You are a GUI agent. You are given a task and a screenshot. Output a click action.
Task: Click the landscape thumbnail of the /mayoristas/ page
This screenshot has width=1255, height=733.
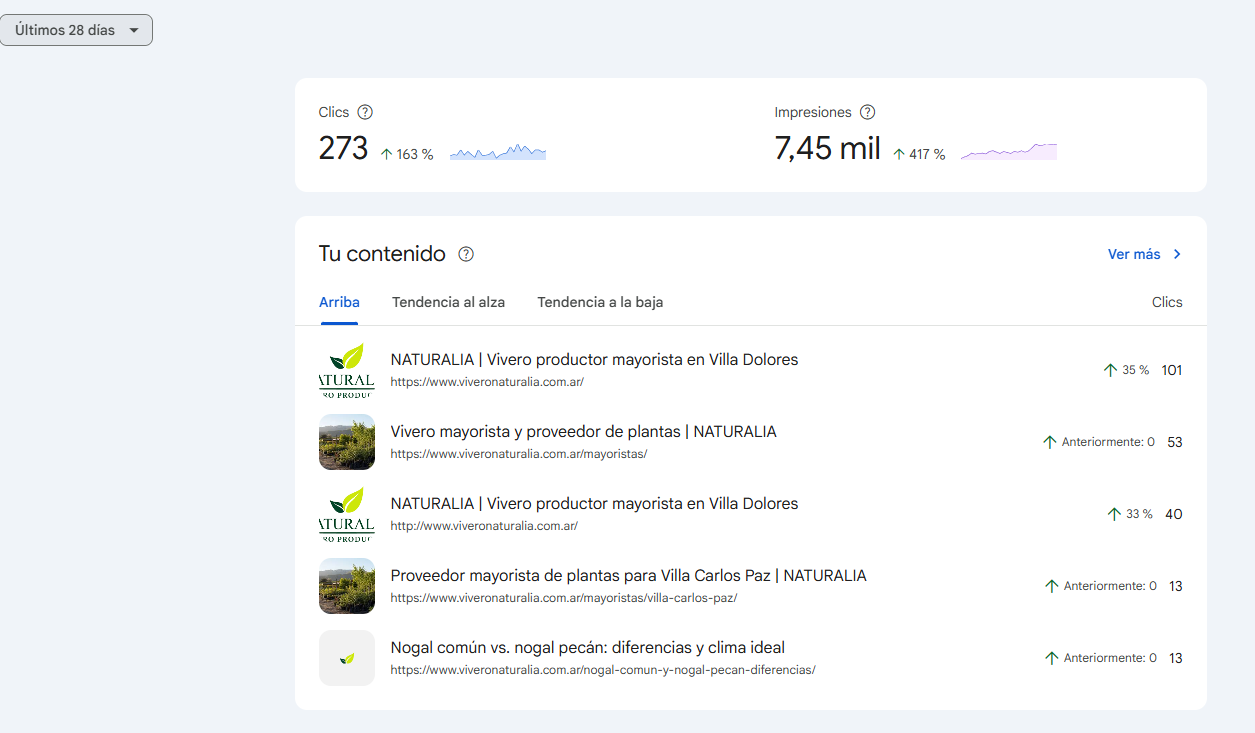[347, 442]
